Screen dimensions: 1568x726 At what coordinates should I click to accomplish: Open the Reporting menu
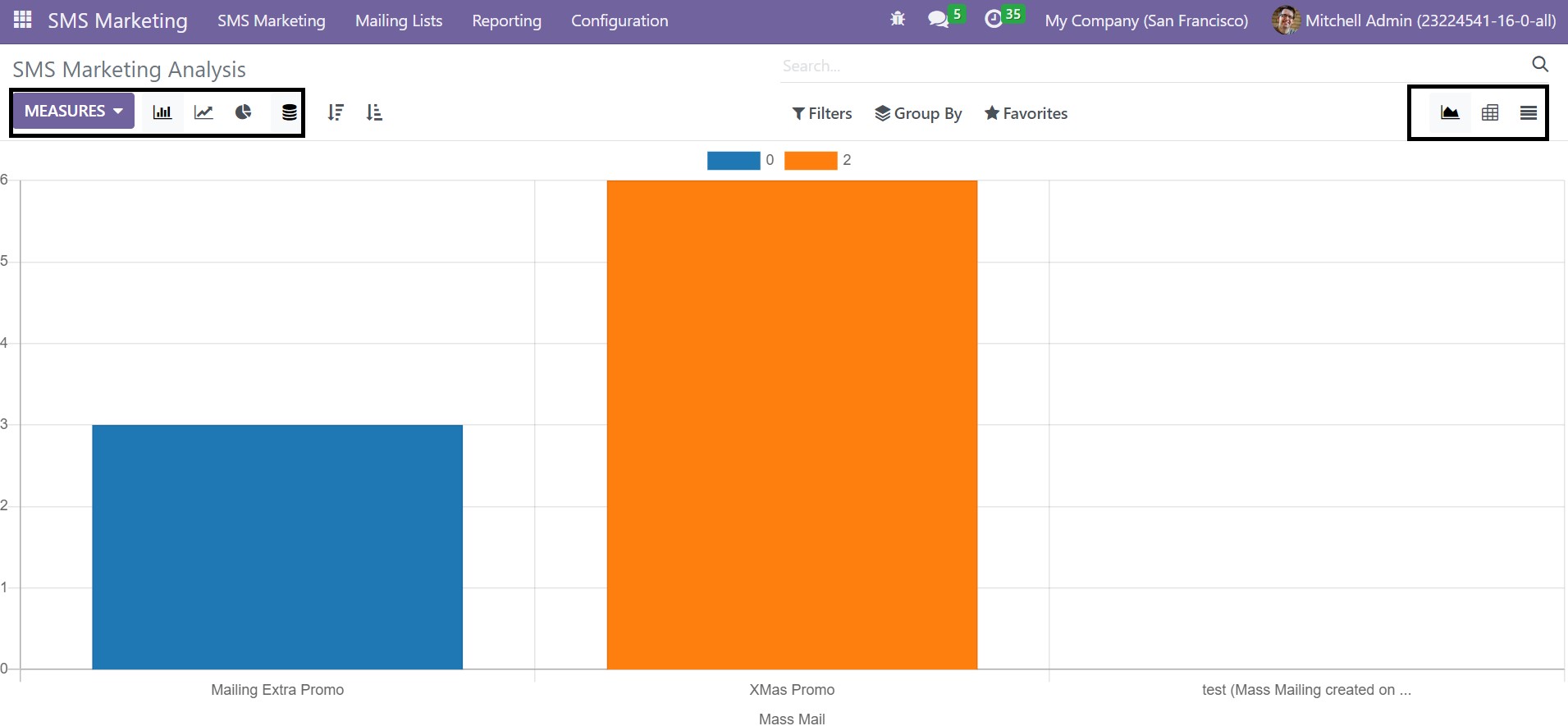tap(506, 21)
